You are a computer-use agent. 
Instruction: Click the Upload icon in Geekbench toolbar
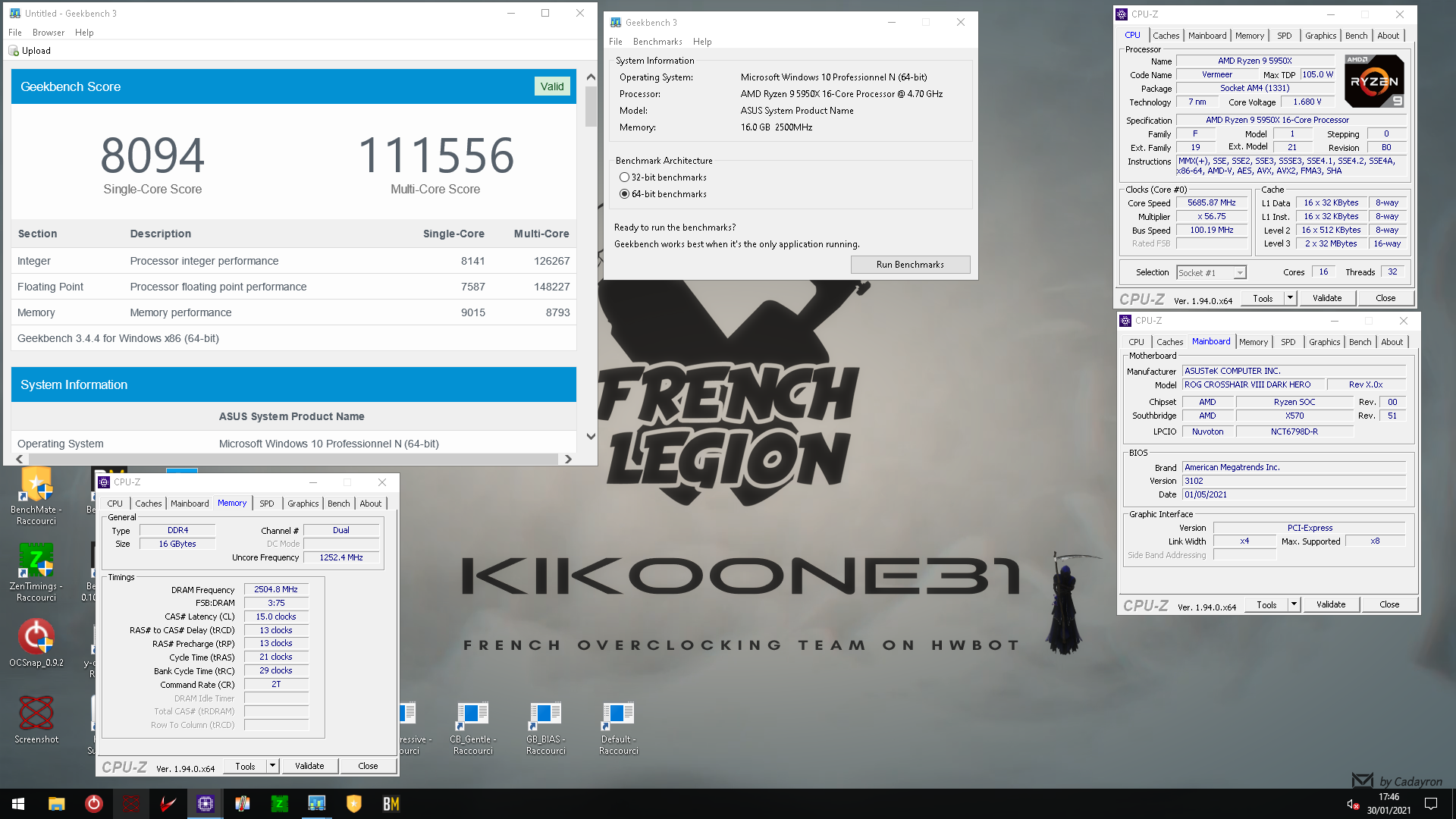tap(14, 51)
